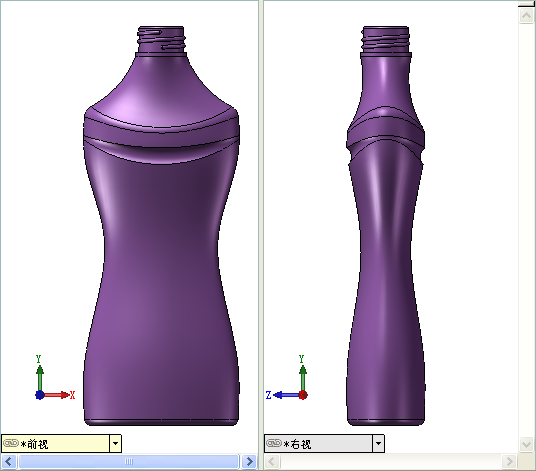Click left scroll arrow in front view pane
Viewport: 536px width, 471px height.
tap(9, 462)
